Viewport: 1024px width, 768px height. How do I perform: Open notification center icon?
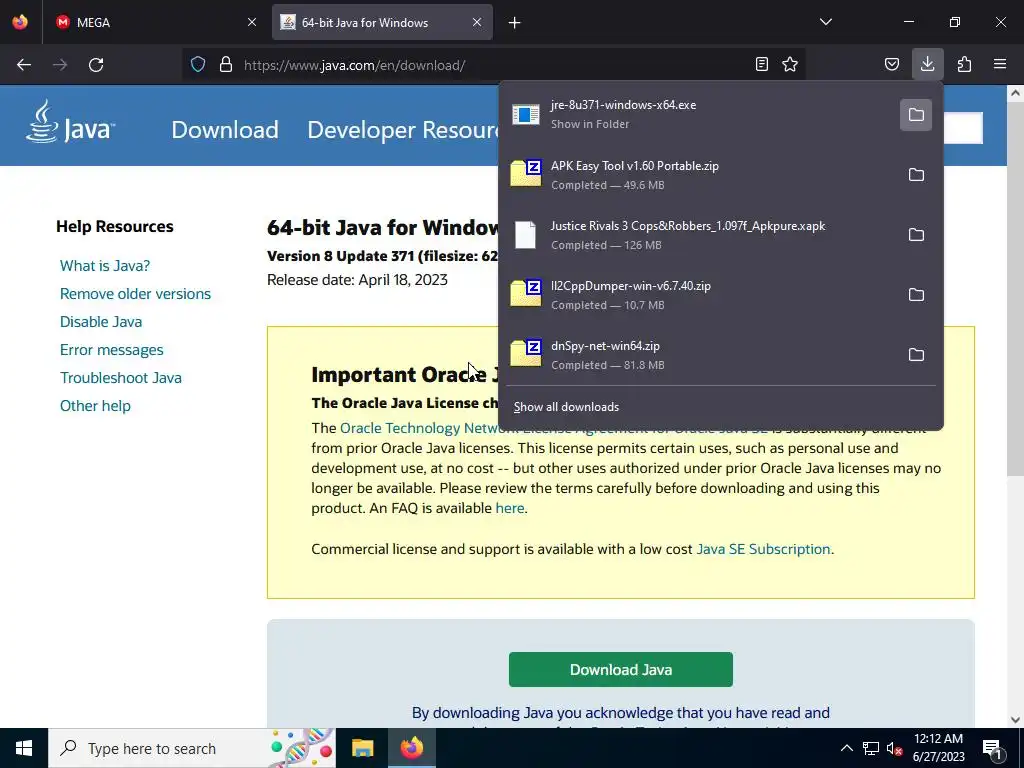[x=992, y=748]
